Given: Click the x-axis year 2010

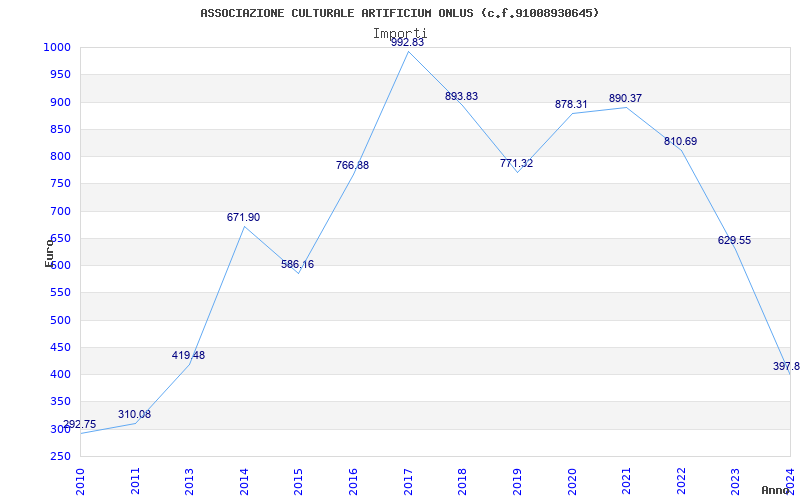Looking at the screenshot, I should [80, 481].
